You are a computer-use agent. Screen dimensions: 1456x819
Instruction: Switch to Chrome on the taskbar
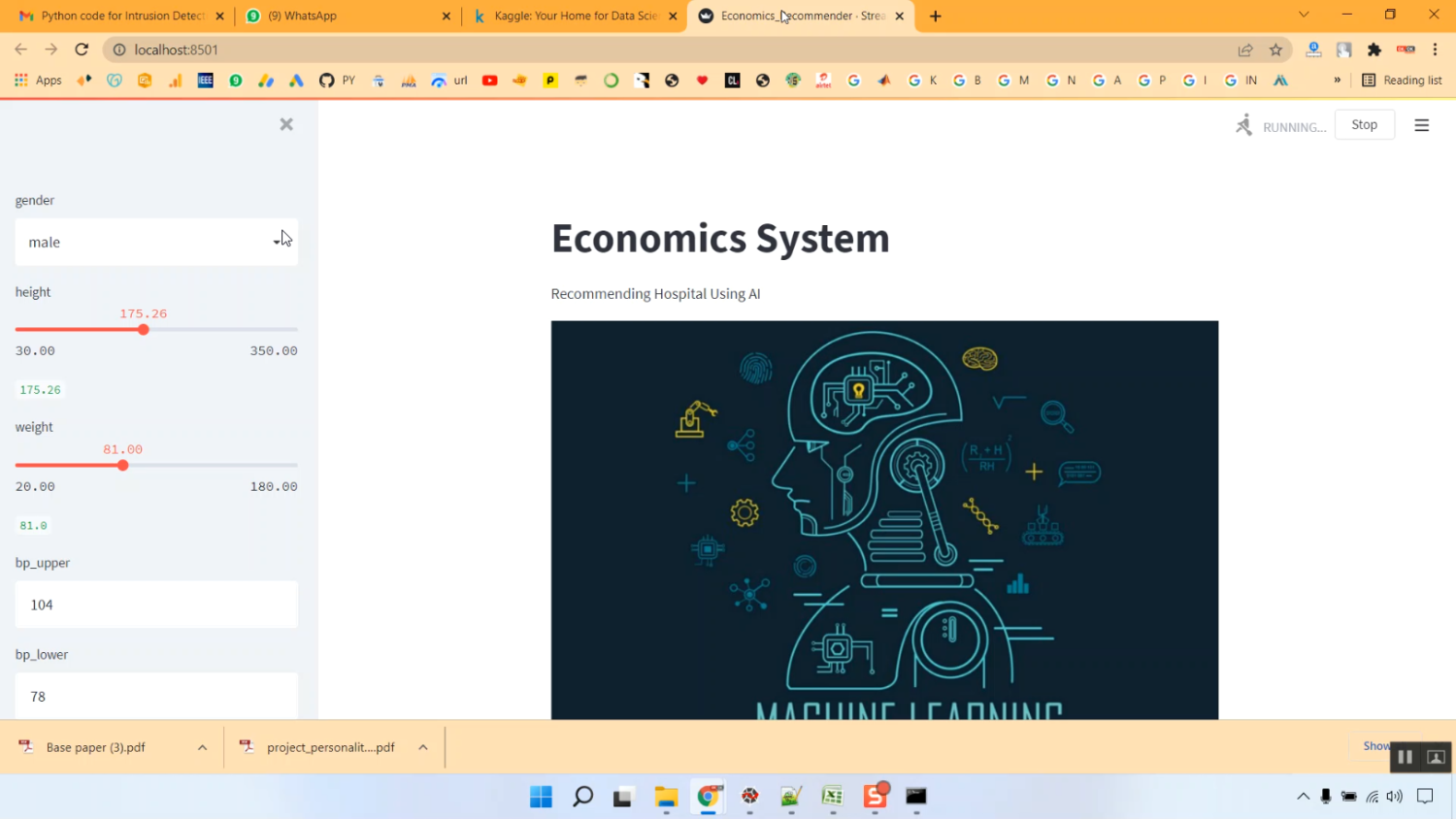pyautogui.click(x=709, y=797)
